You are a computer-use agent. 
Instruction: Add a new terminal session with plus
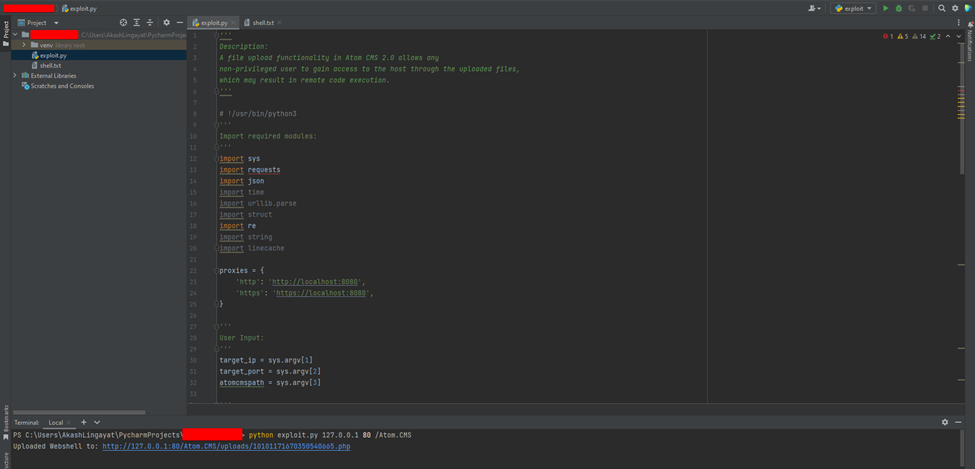tap(84, 422)
